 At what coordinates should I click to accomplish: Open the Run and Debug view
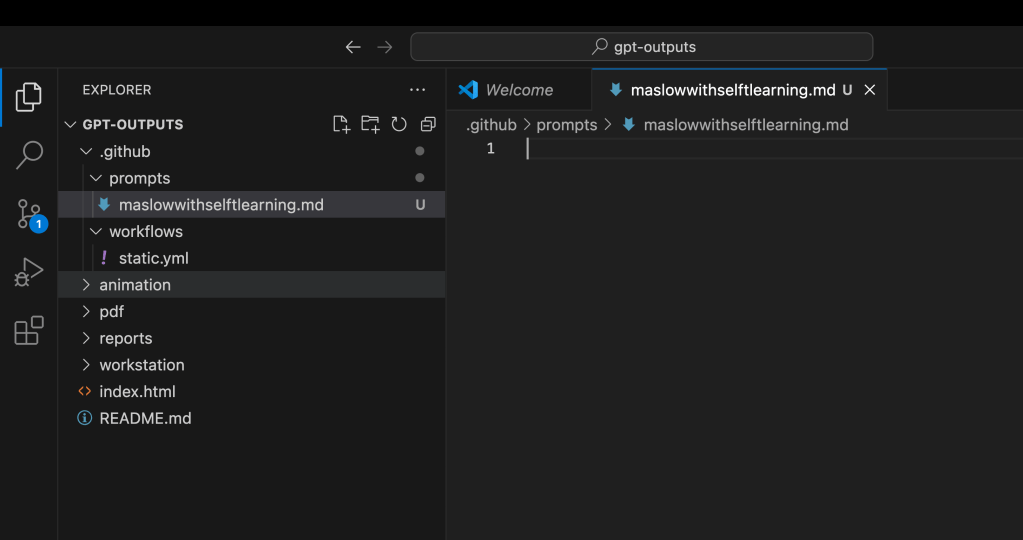29,272
